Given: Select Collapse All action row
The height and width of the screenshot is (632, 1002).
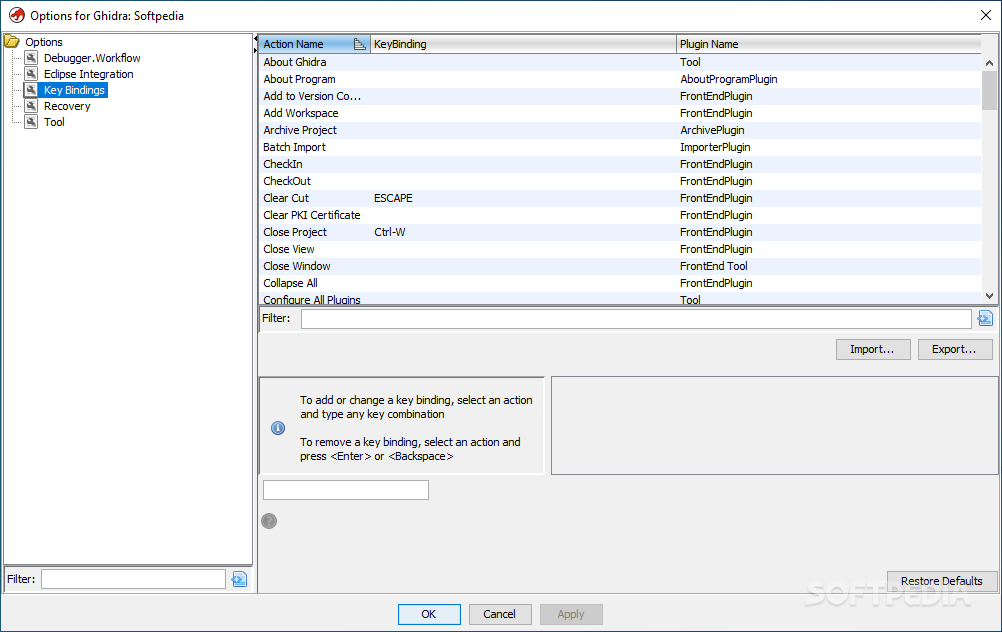Looking at the screenshot, I should pyautogui.click(x=620, y=283).
